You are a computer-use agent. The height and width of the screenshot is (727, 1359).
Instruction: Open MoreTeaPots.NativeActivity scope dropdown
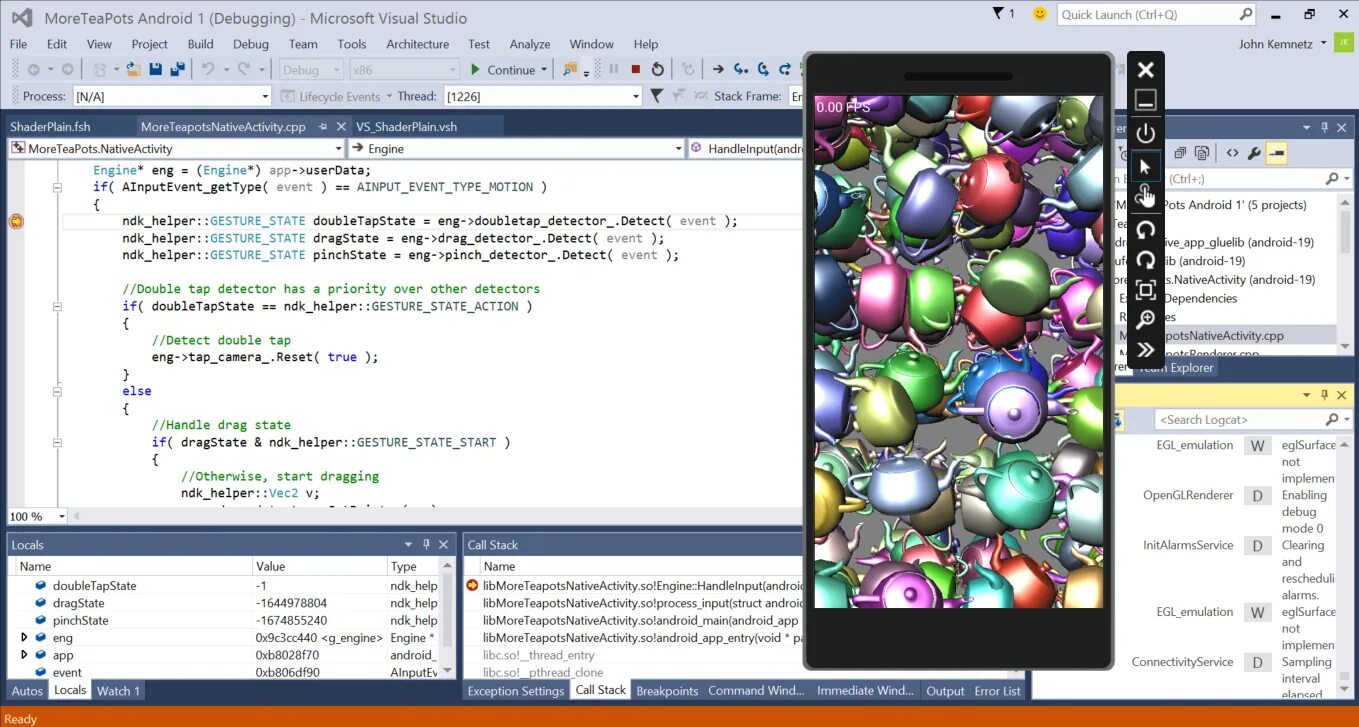point(339,148)
